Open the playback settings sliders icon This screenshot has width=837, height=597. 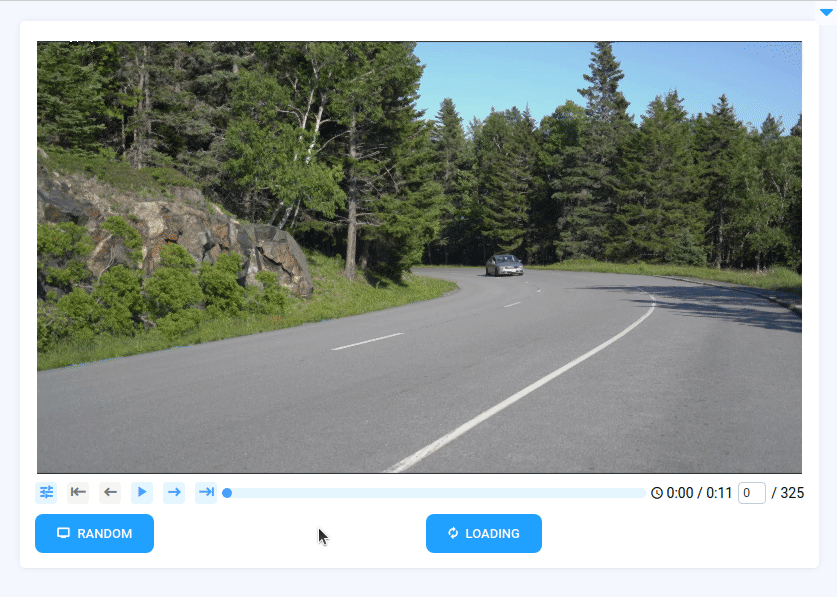[46, 492]
